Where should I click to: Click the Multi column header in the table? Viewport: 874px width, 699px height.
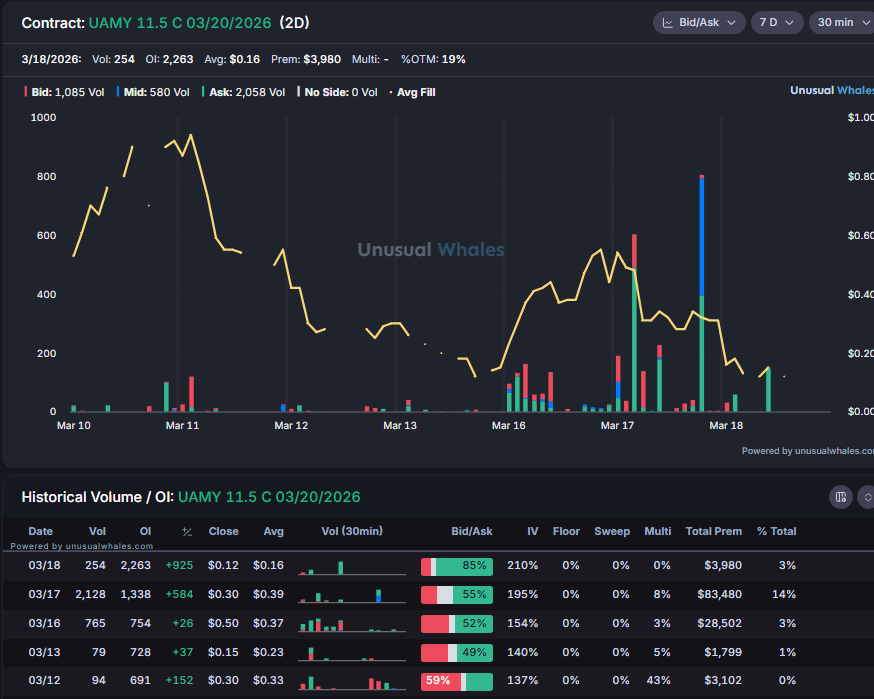pyautogui.click(x=658, y=531)
